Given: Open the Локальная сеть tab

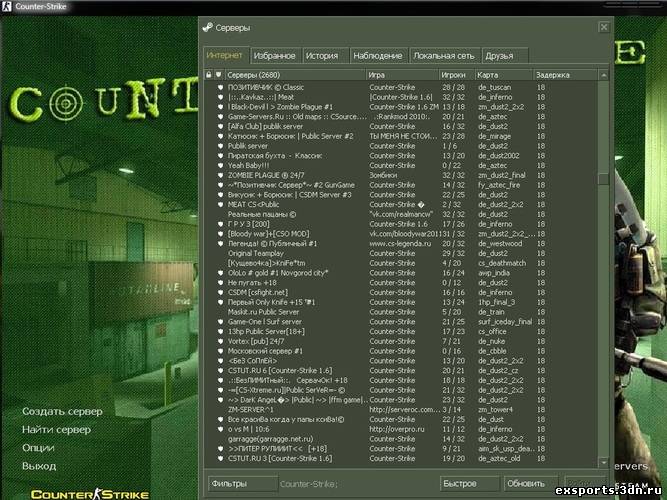Looking at the screenshot, I should (x=445, y=56).
